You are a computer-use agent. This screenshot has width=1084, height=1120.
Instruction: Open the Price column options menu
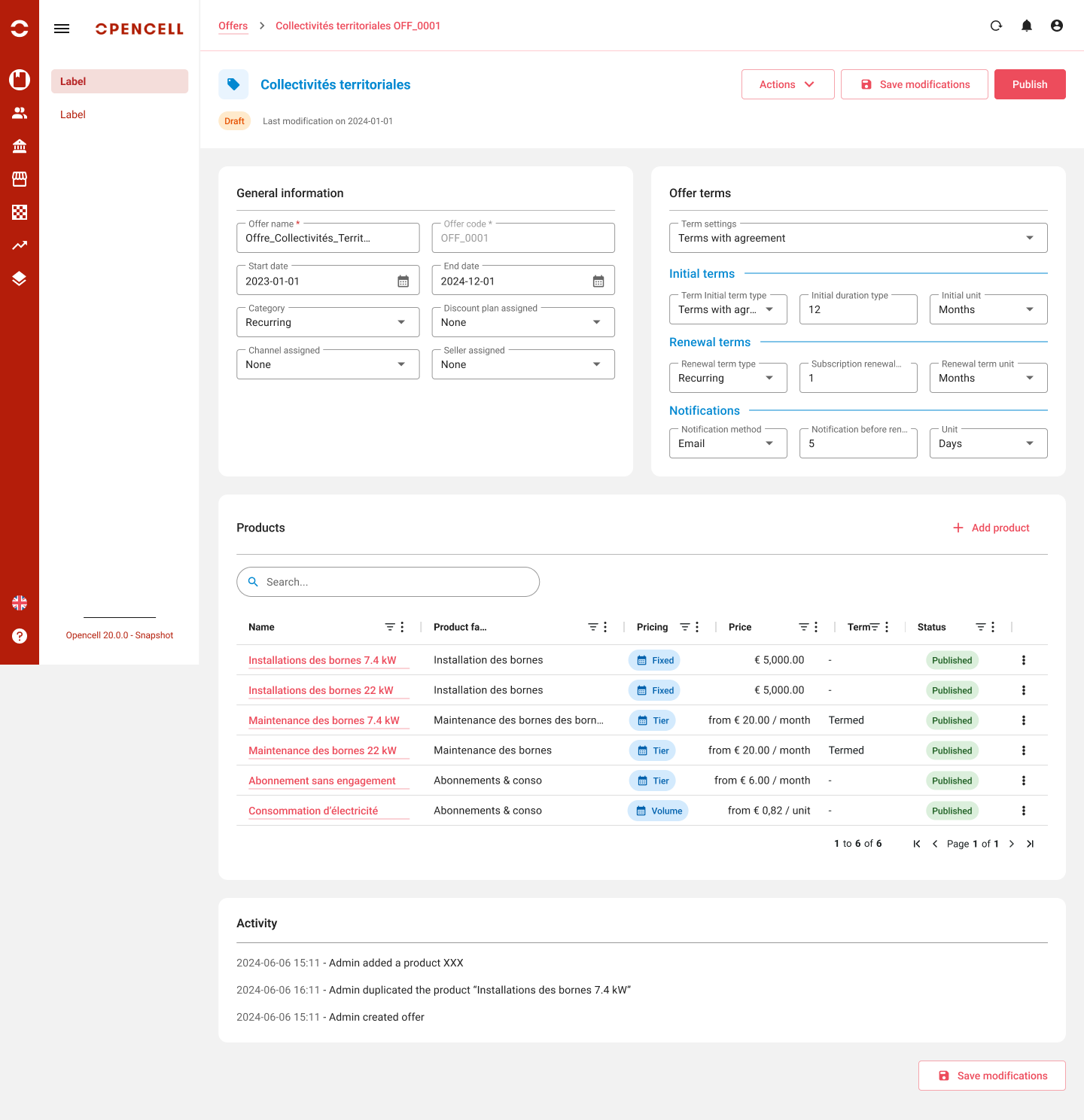pos(816,627)
